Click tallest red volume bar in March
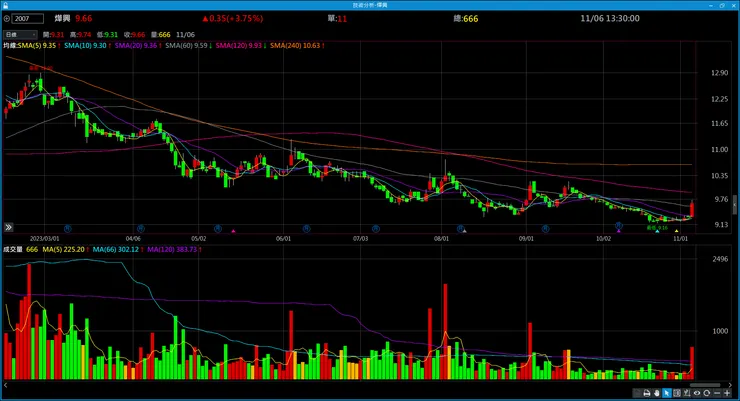Screen dimensions: 740x401 point(29,321)
